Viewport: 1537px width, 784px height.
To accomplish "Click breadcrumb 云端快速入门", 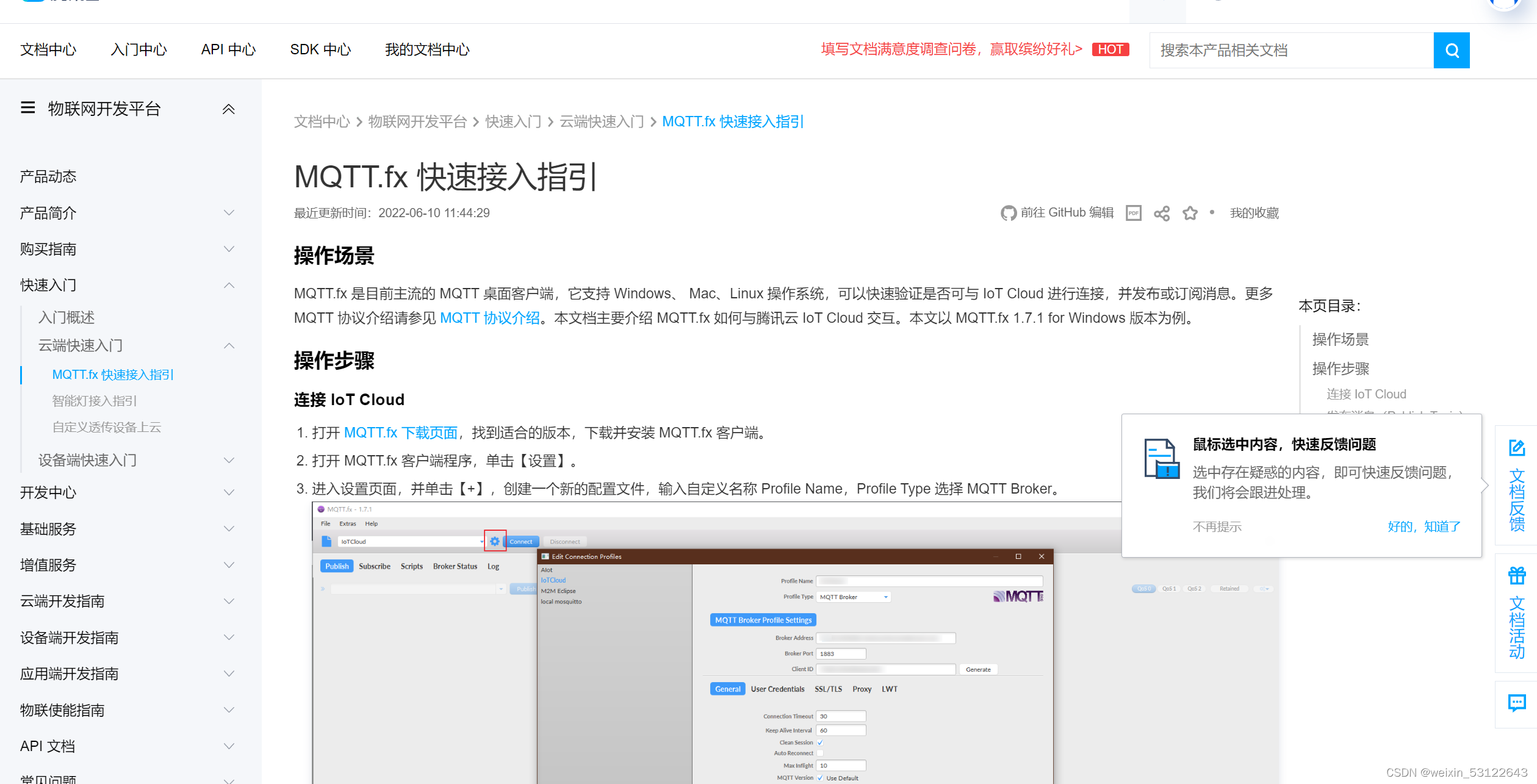I will (602, 121).
